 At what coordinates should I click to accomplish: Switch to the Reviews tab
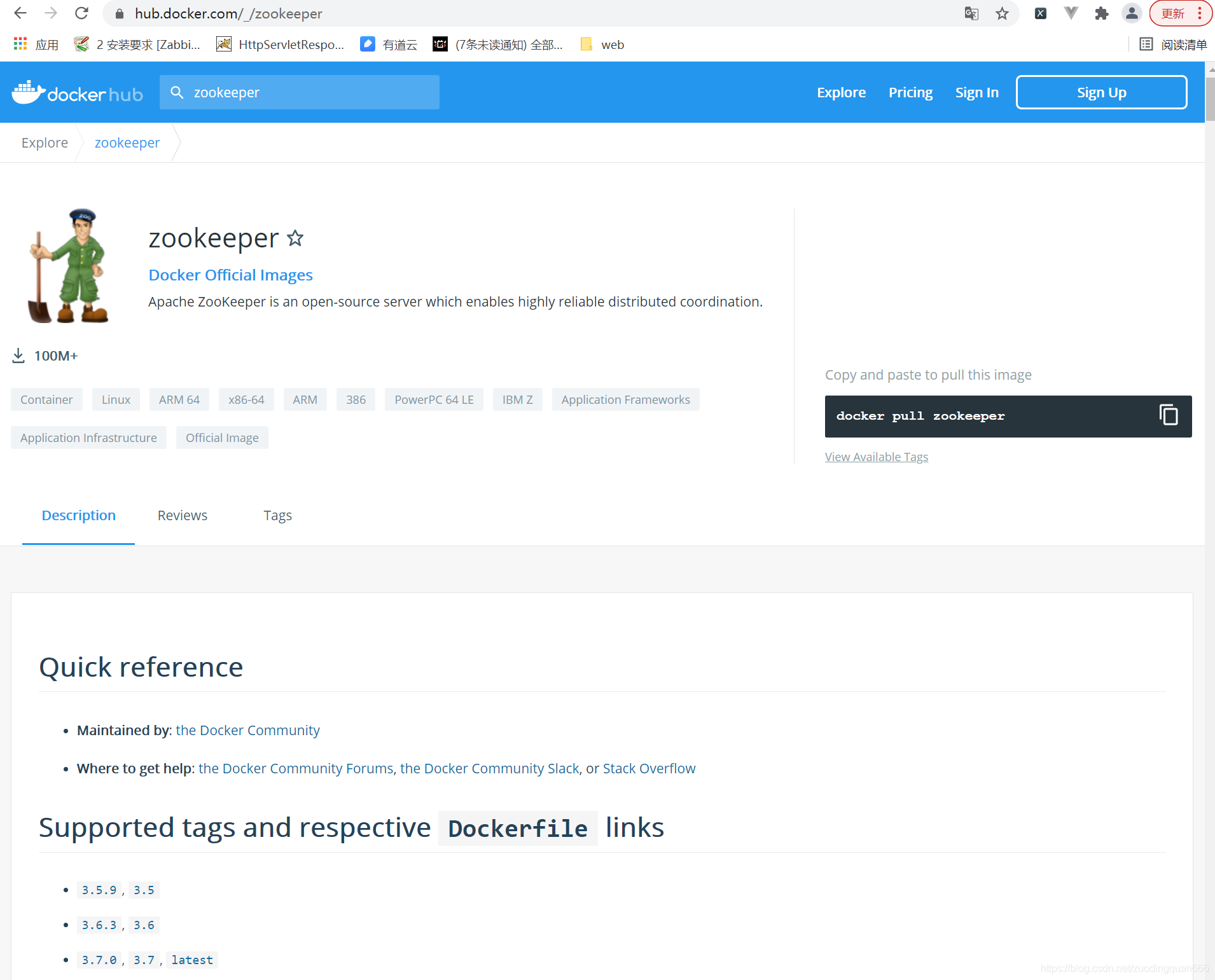click(x=183, y=516)
